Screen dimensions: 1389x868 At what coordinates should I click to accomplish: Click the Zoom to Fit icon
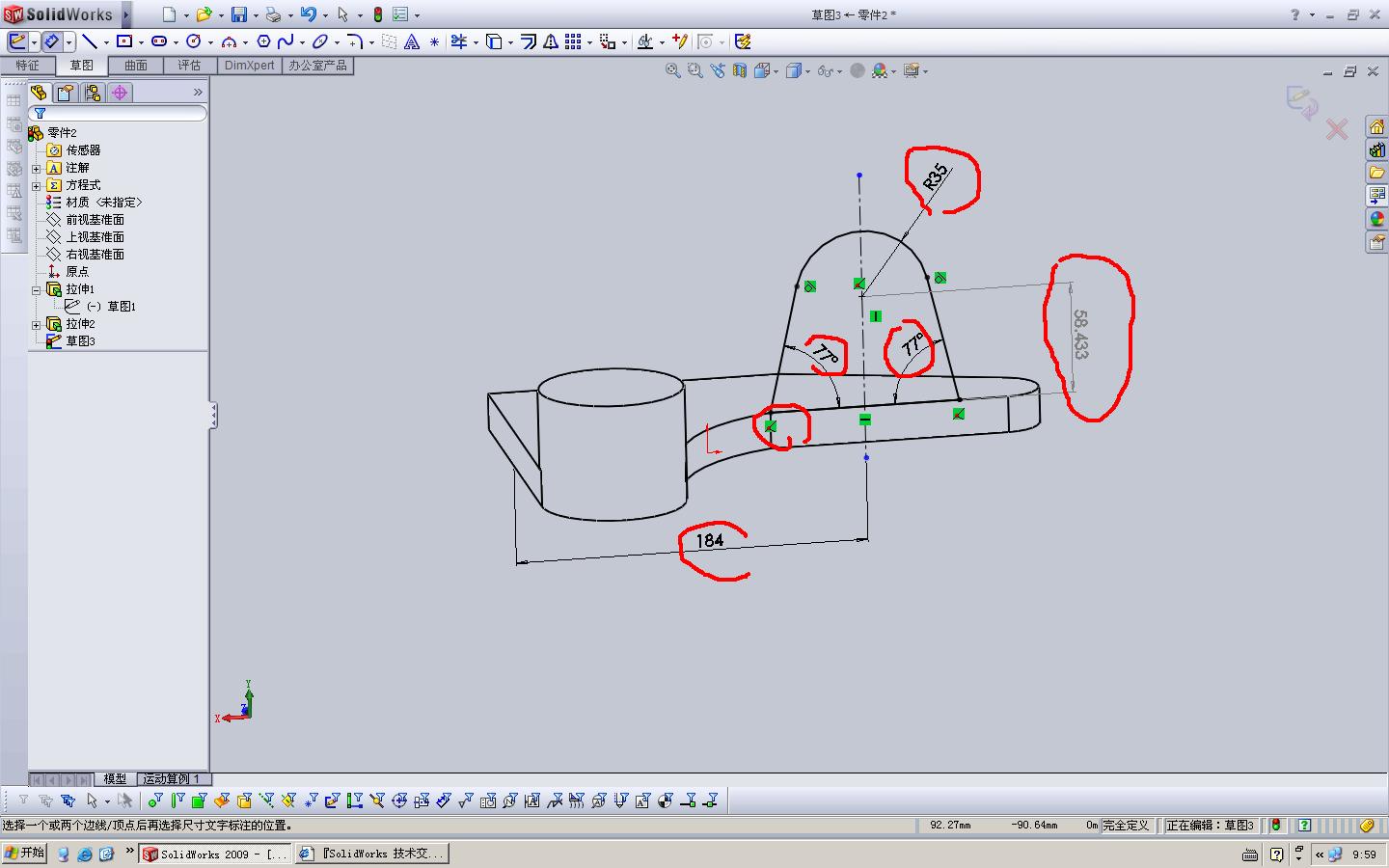(x=673, y=70)
